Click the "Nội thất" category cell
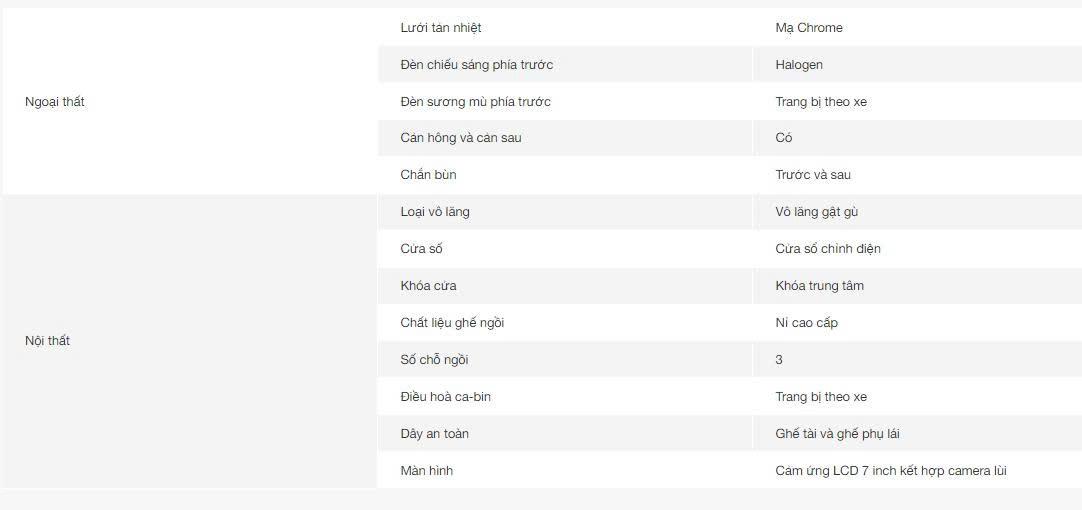1082x510 pixels. pyautogui.click(x=48, y=341)
